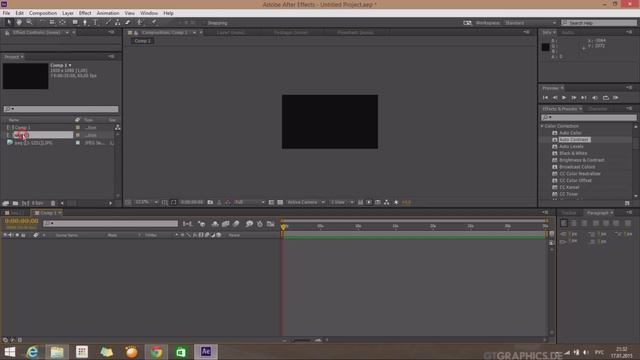This screenshot has width=640, height=360.
Task: Select the Pen tool
Action: pos(85,22)
